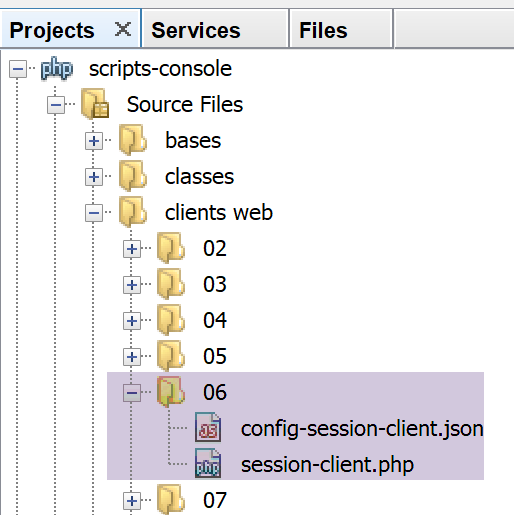The image size is (514, 515).
Task: Click the classes folder icon
Action: (x=133, y=176)
